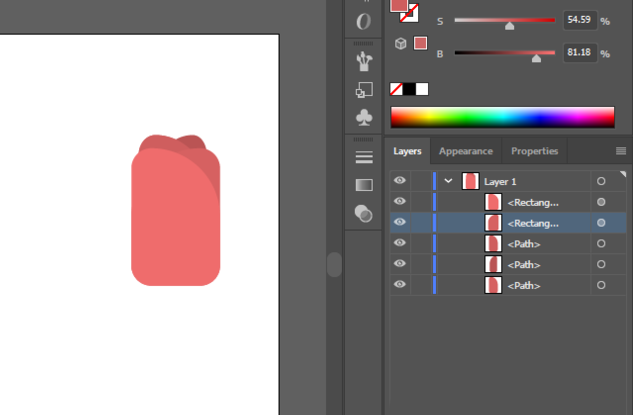Viewport: 633px width, 415px height.
Task: Open the Stroke panel (three lines icon)
Action: pos(364,157)
